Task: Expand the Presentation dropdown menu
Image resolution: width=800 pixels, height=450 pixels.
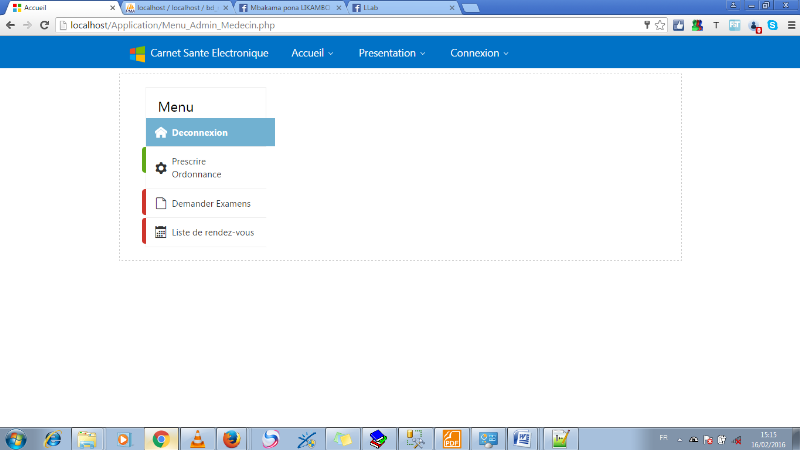Action: coord(392,53)
